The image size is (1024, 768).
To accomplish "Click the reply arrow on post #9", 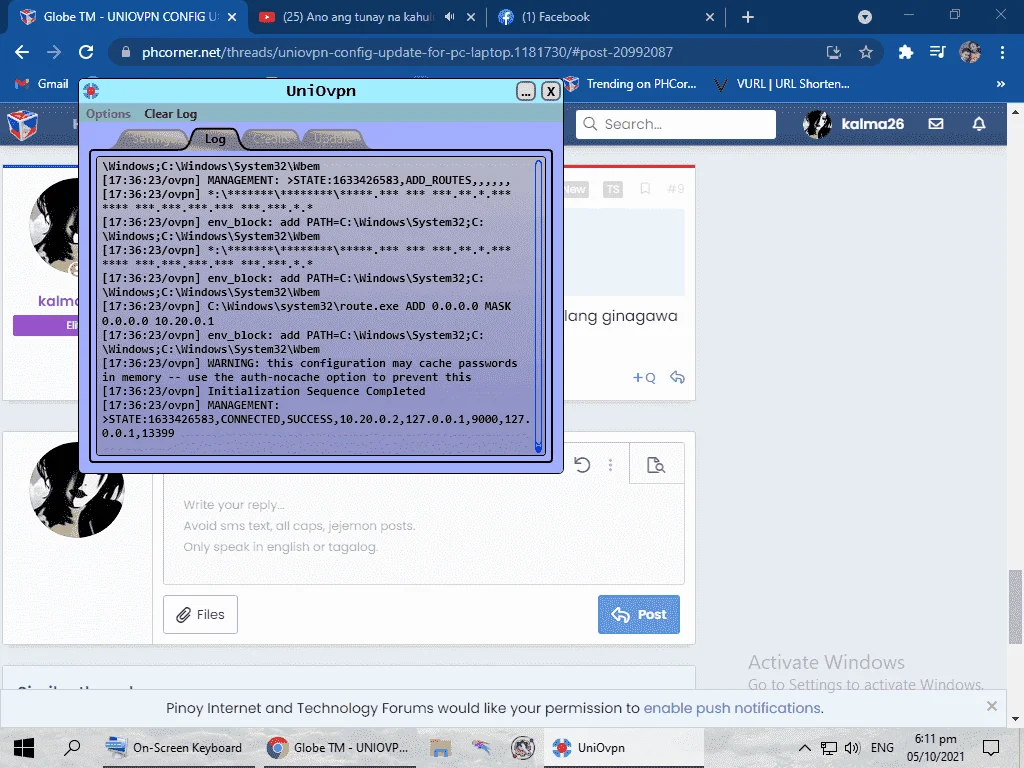I will coord(677,377).
